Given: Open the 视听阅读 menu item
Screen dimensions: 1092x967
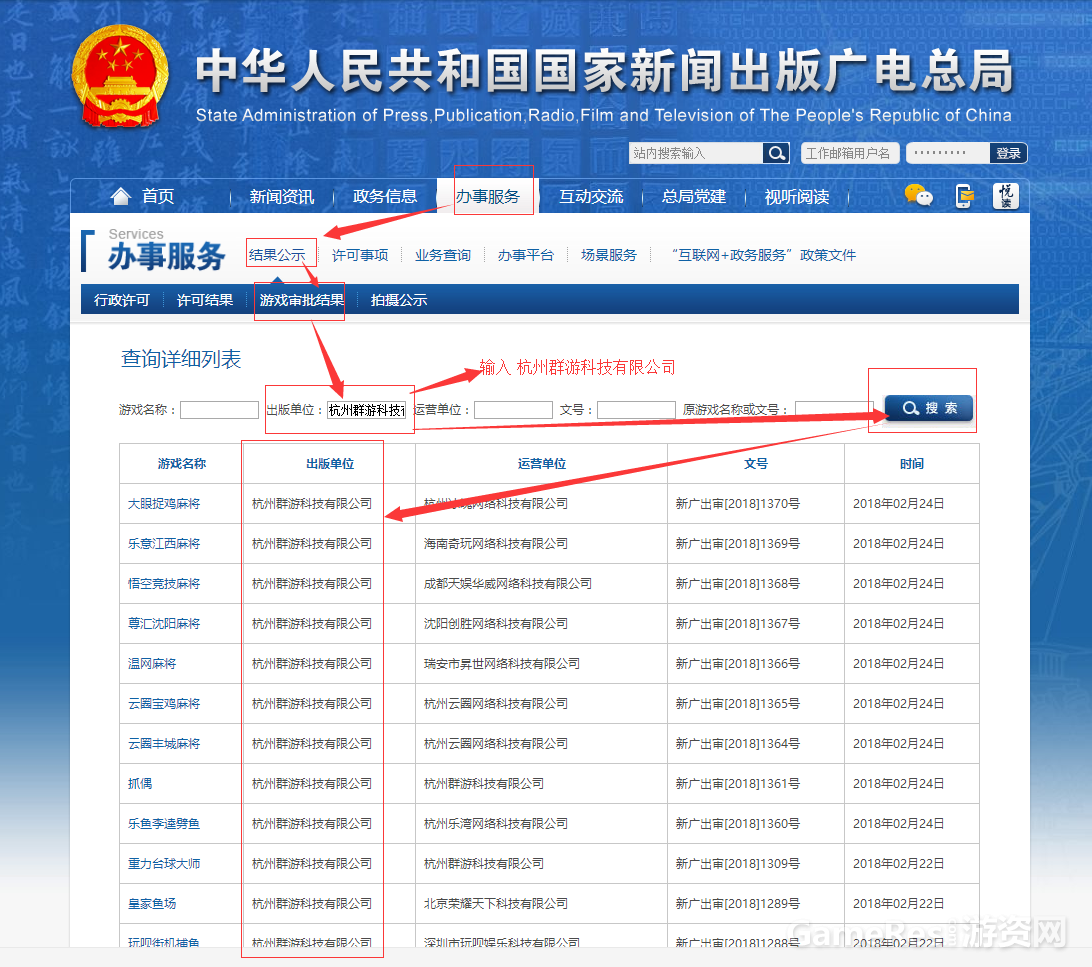Looking at the screenshot, I should click(797, 197).
